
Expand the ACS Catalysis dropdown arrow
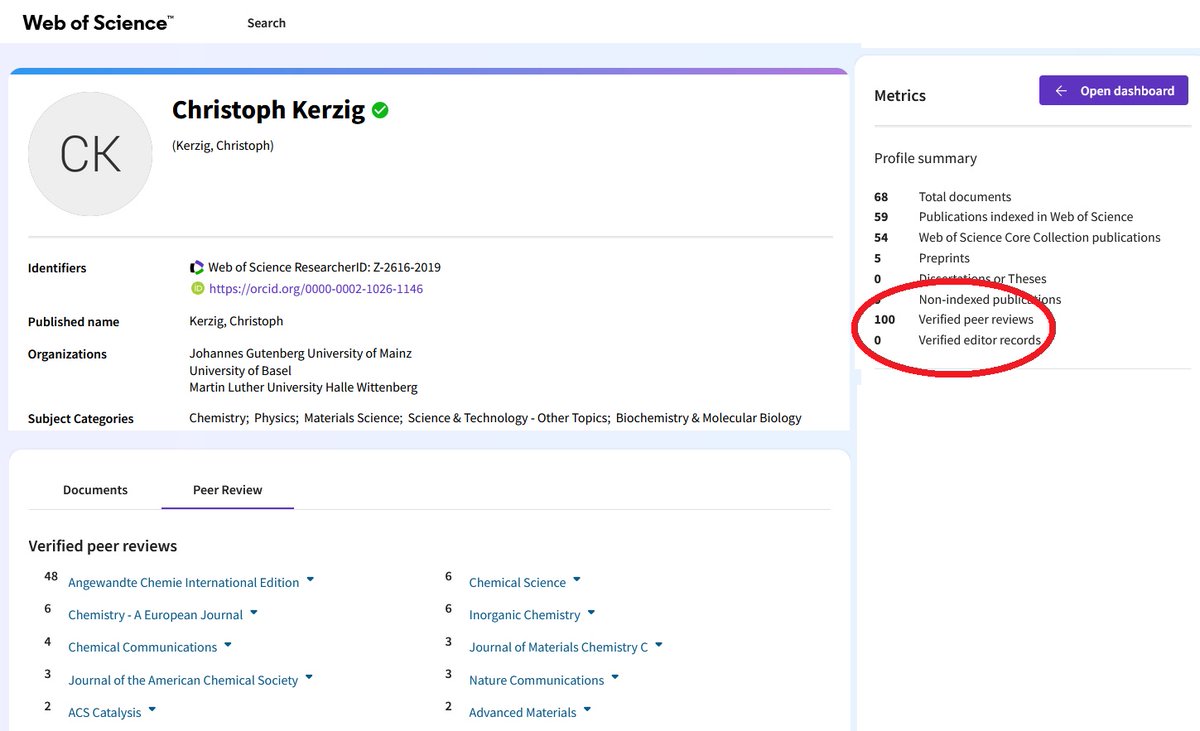coord(152,710)
